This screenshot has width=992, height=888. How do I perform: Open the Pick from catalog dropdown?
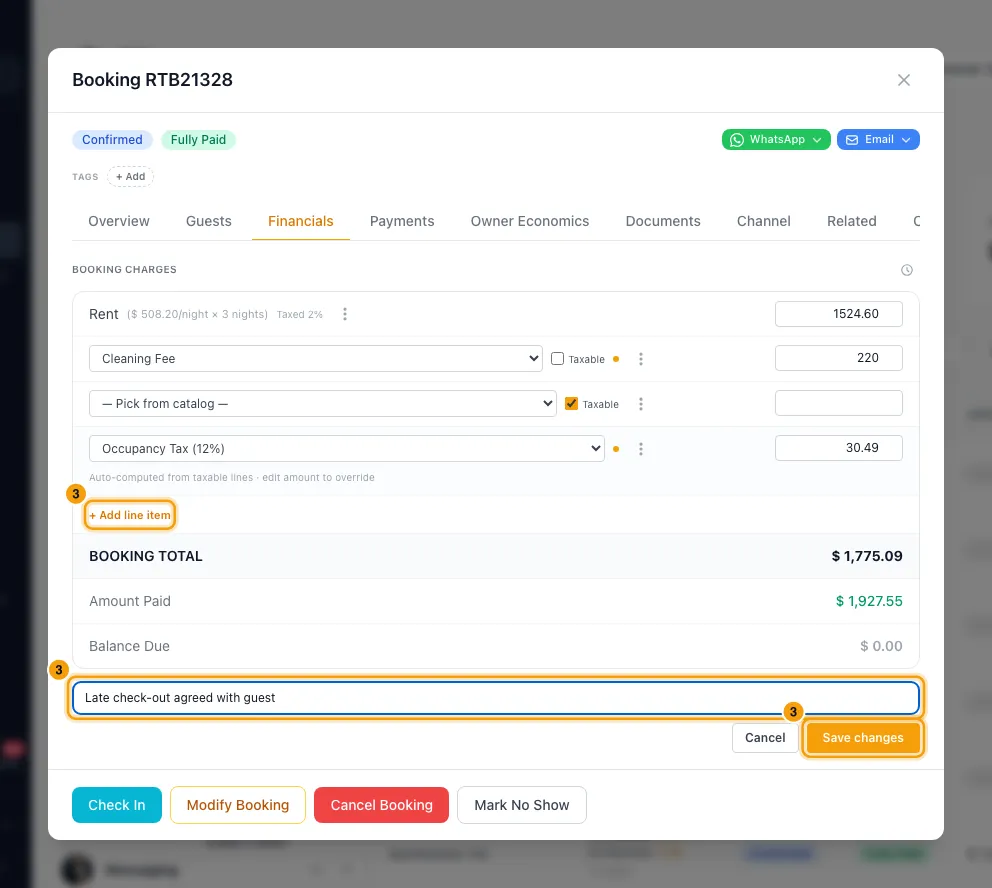click(x=323, y=404)
